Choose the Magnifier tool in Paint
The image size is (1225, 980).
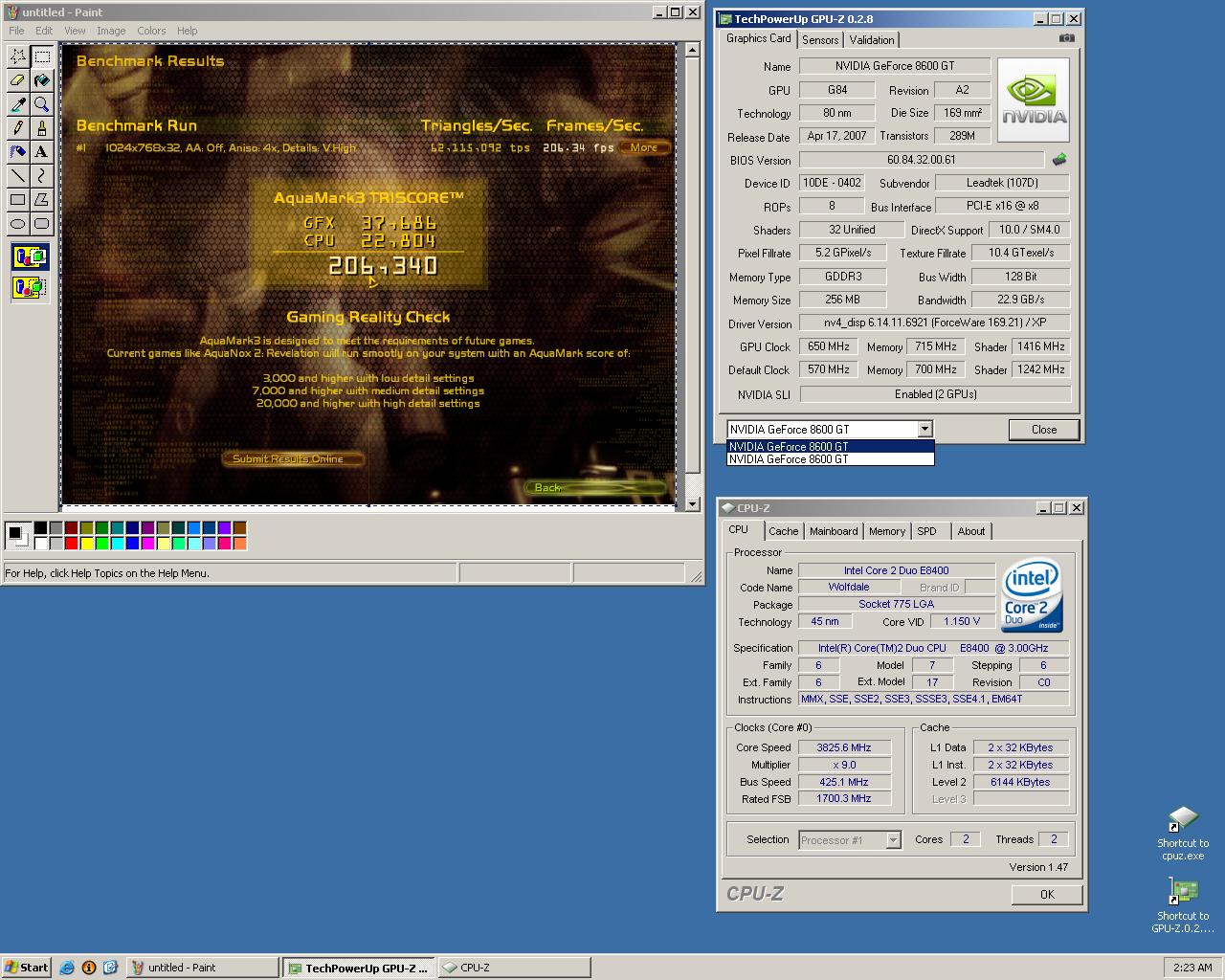click(41, 104)
